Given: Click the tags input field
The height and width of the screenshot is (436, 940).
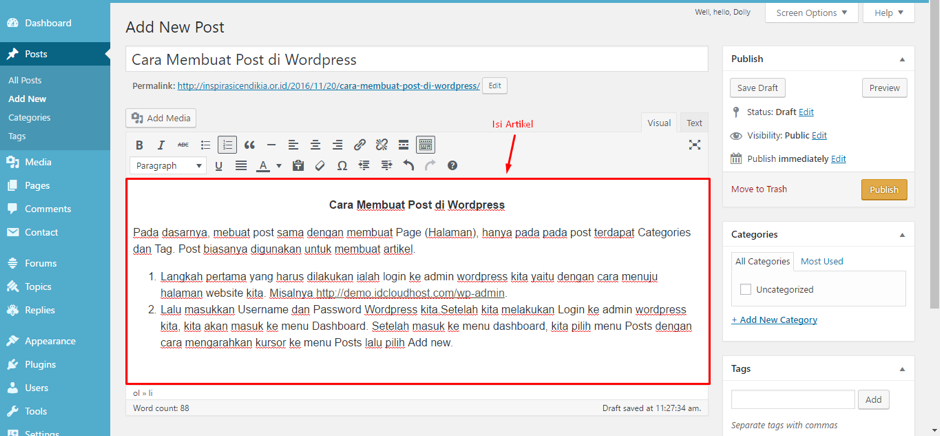Looking at the screenshot, I should pos(793,399).
